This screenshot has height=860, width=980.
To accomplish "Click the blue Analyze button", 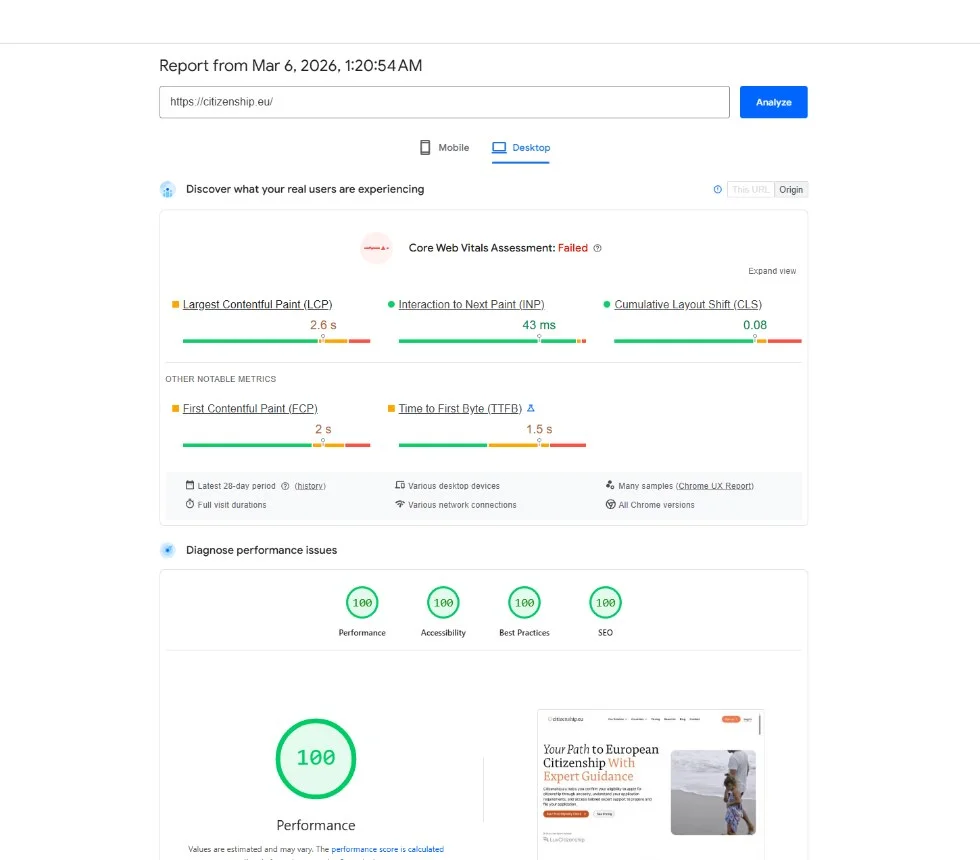I will [773, 101].
